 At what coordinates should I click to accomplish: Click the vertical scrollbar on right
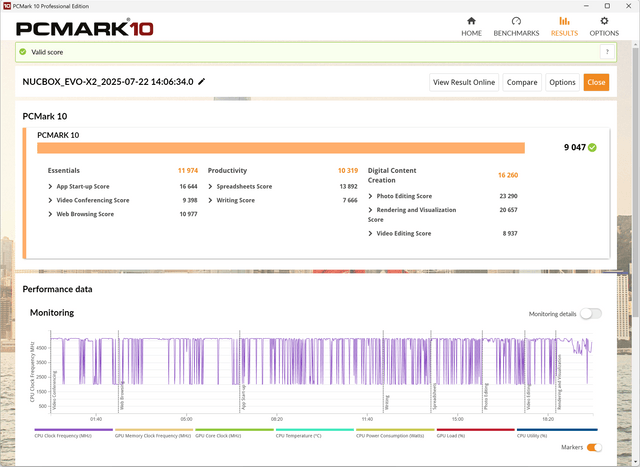click(x=636, y=180)
